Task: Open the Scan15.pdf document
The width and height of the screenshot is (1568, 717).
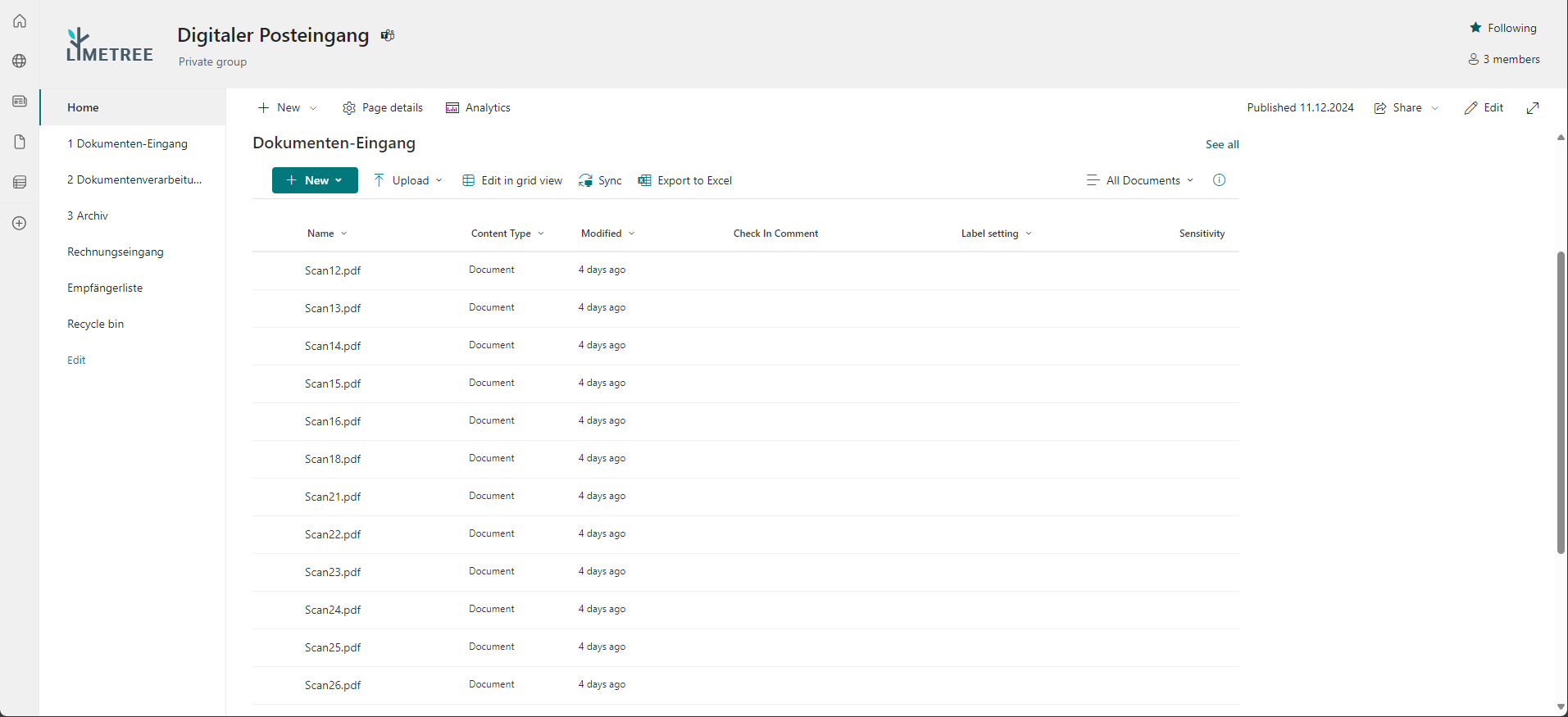Action: (333, 383)
